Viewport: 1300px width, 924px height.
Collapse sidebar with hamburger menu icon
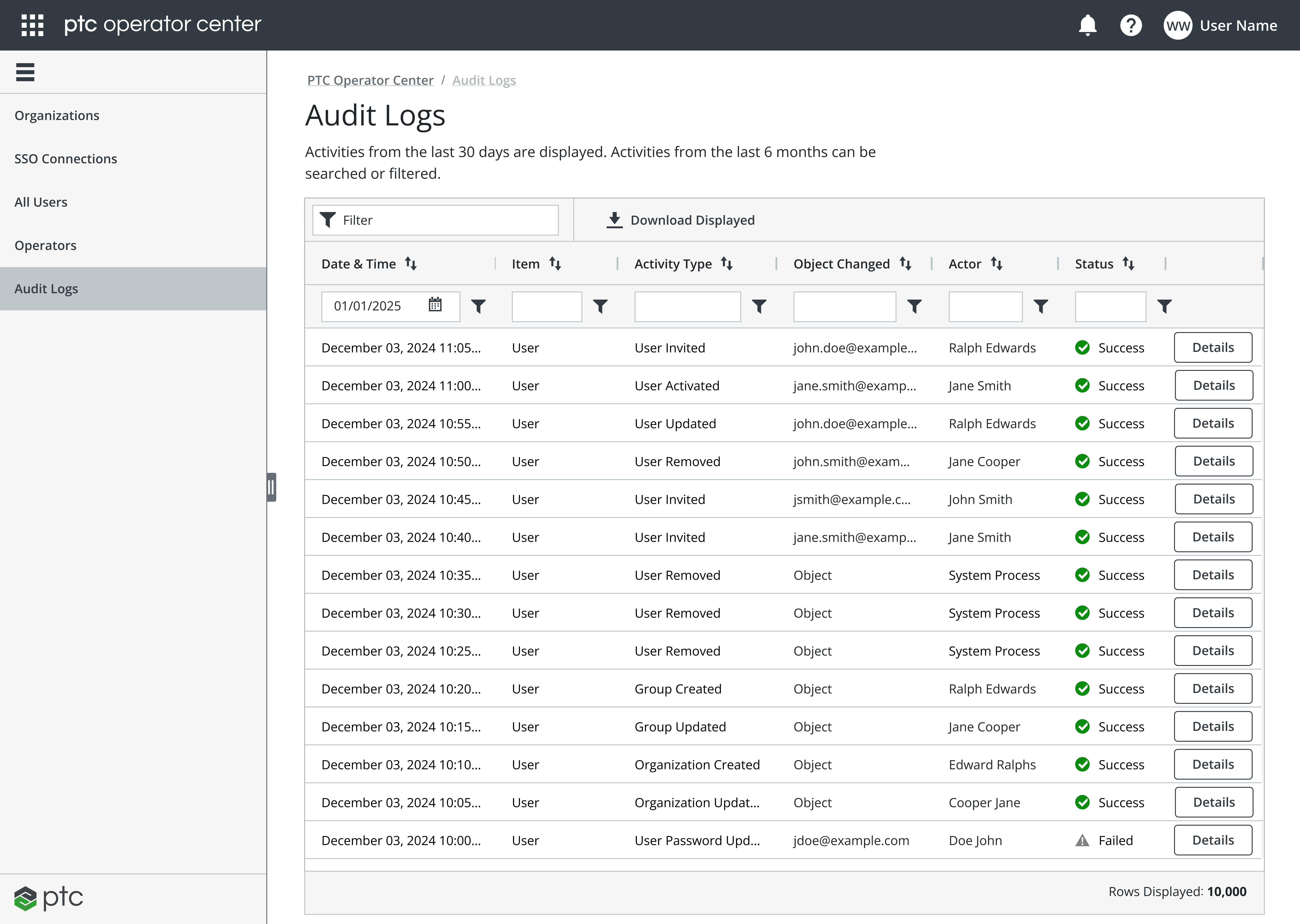click(x=25, y=72)
